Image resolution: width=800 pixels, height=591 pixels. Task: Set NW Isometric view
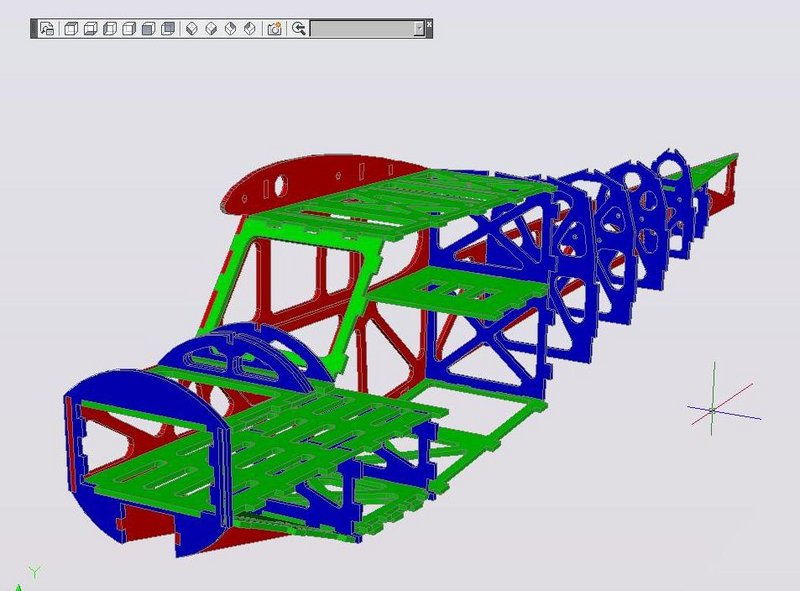click(x=250, y=29)
